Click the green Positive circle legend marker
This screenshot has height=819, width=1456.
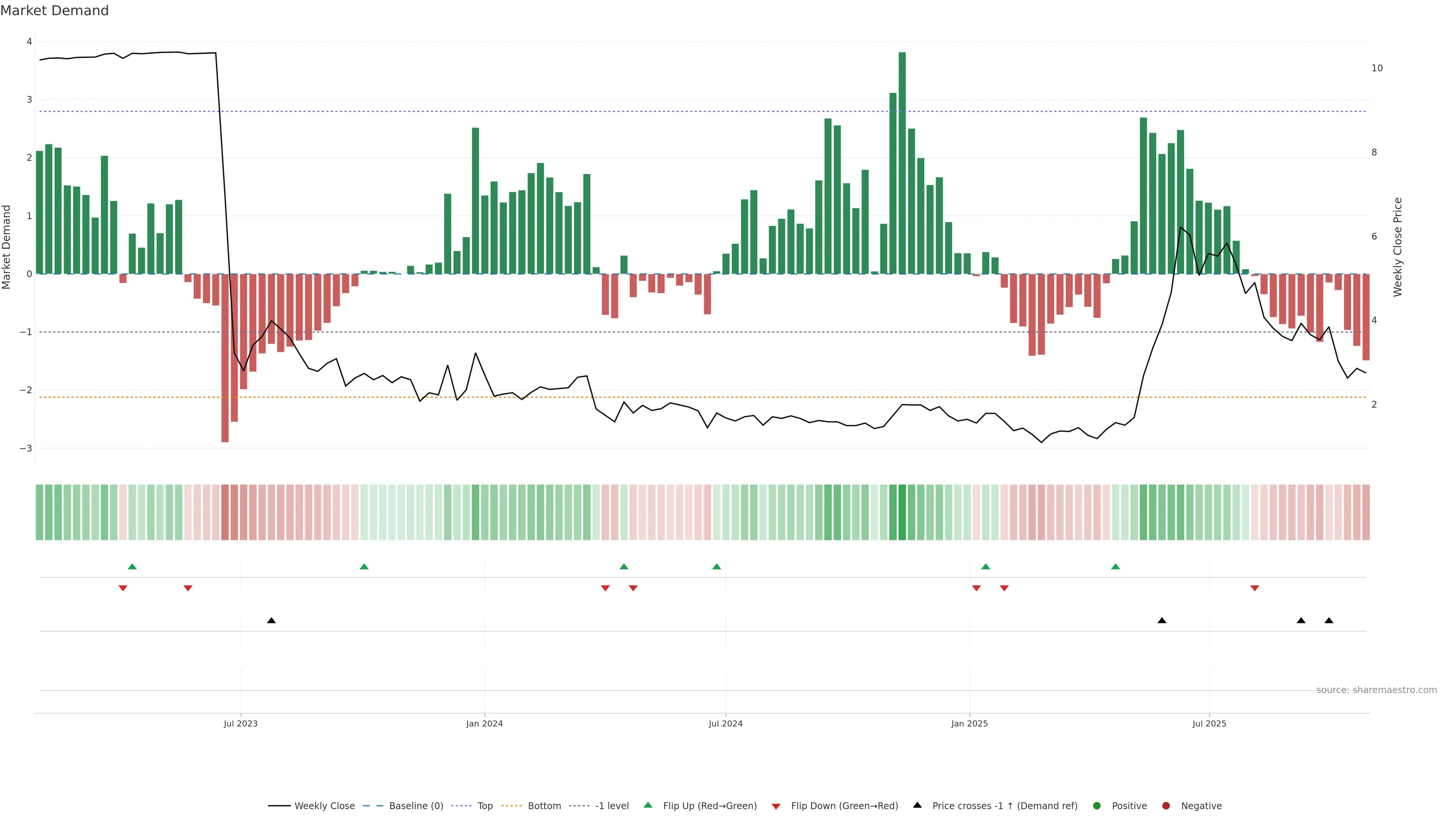pyautogui.click(x=1097, y=805)
